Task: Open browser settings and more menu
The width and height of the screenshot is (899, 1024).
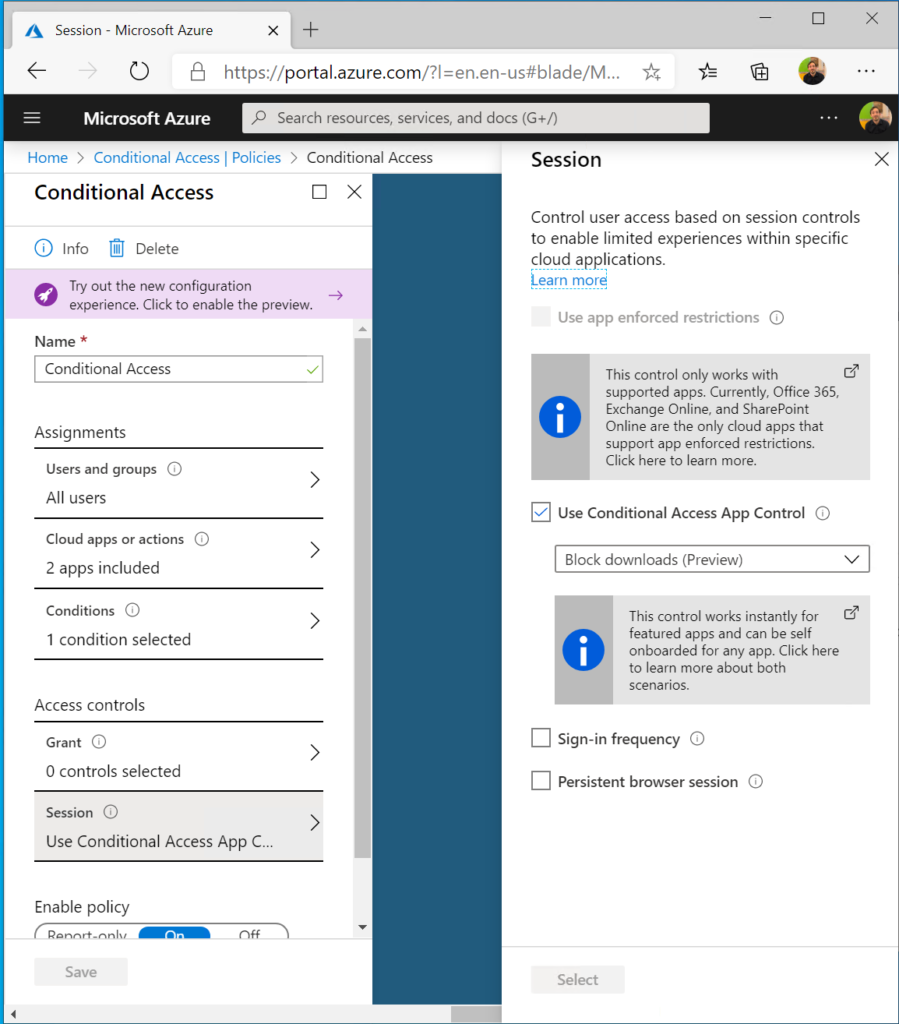Action: 866,71
